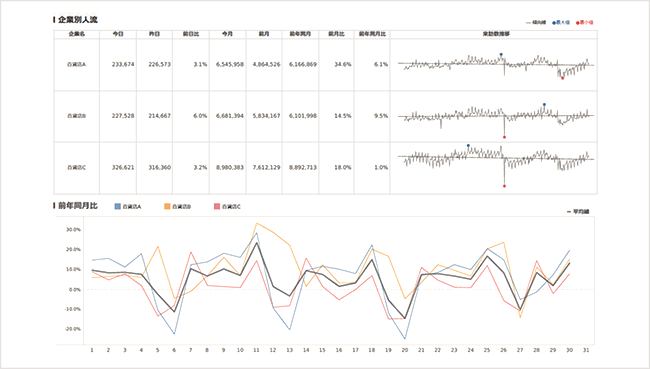650x369 pixels.
Task: Toggle the orange 百貨店B series swatch
Action: point(167,206)
